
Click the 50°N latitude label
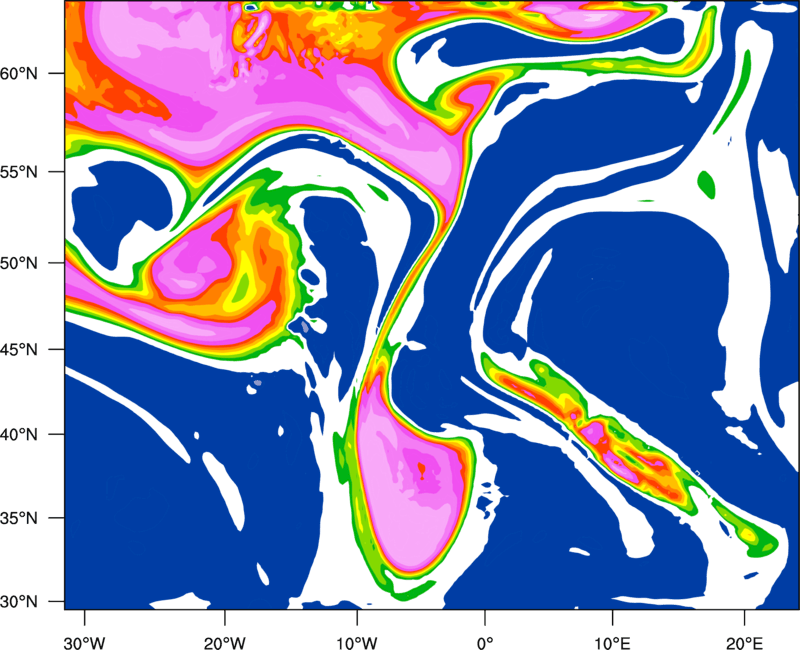(19, 263)
